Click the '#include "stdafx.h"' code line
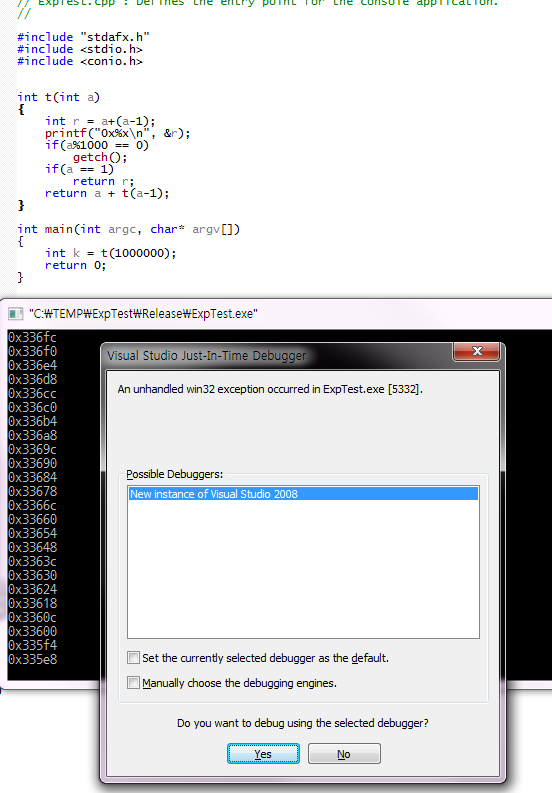This screenshot has height=793, width=552. coord(83,37)
